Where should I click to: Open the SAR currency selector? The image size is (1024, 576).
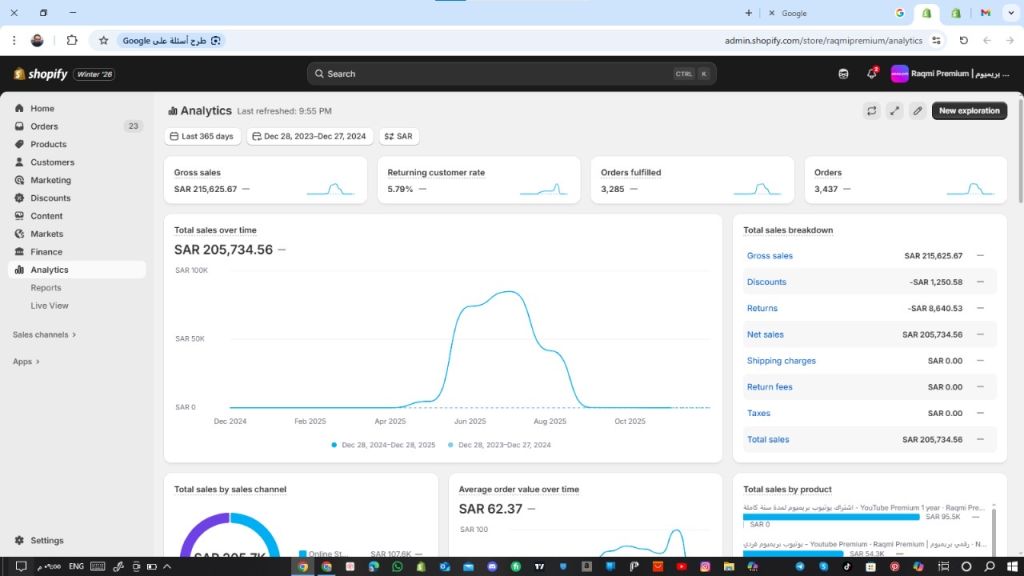tap(398, 136)
